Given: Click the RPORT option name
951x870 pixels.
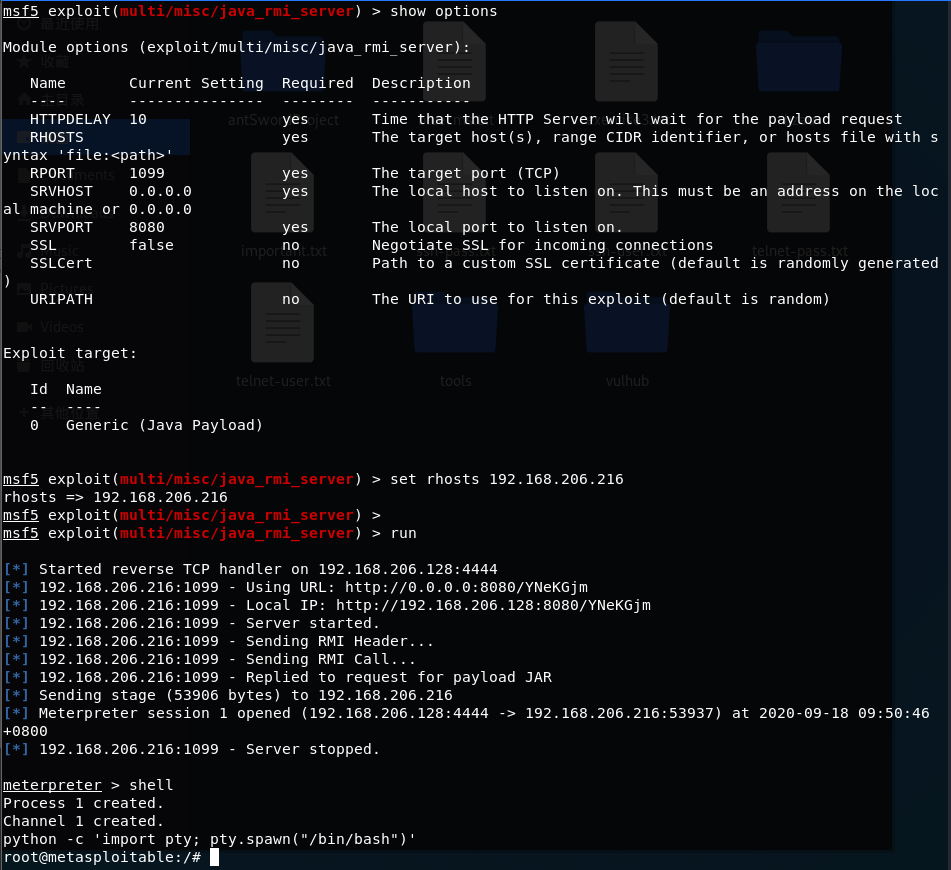Looking at the screenshot, I should point(52,173).
